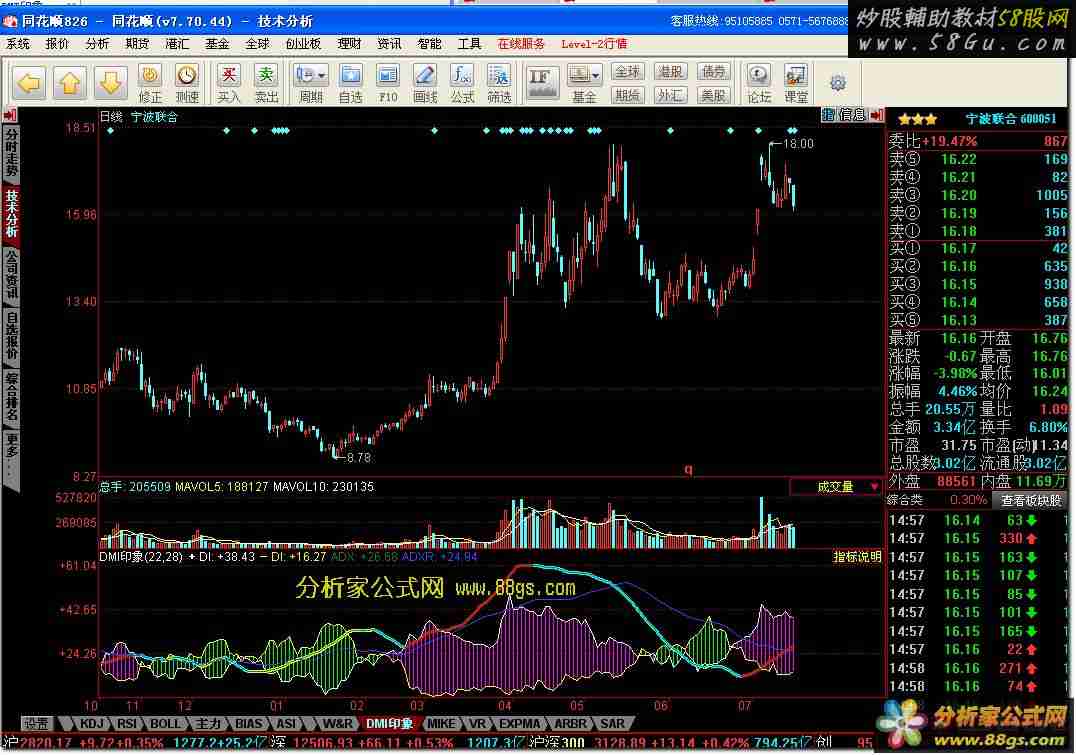Screen dimensions: 1076x755
Task: Click the 卖⑤ 16.22 order book row
Action: click(x=978, y=159)
